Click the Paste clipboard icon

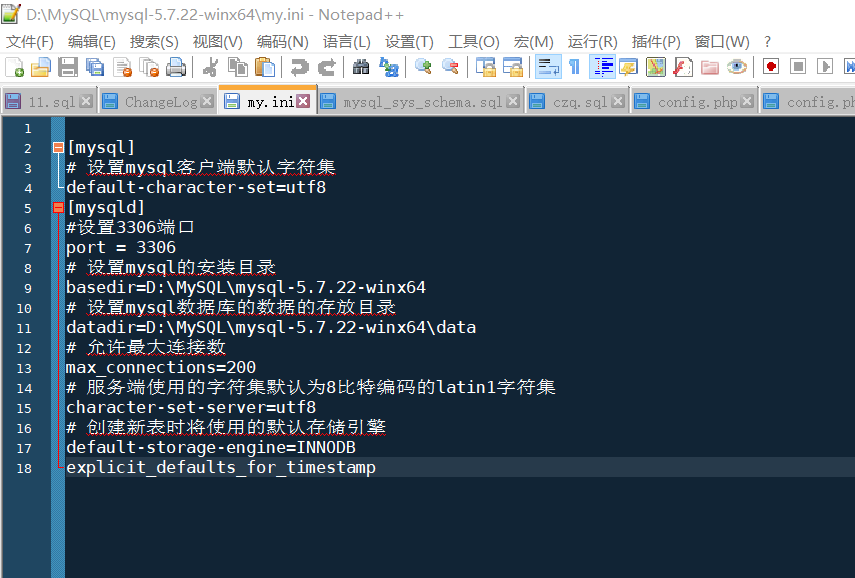(x=265, y=67)
